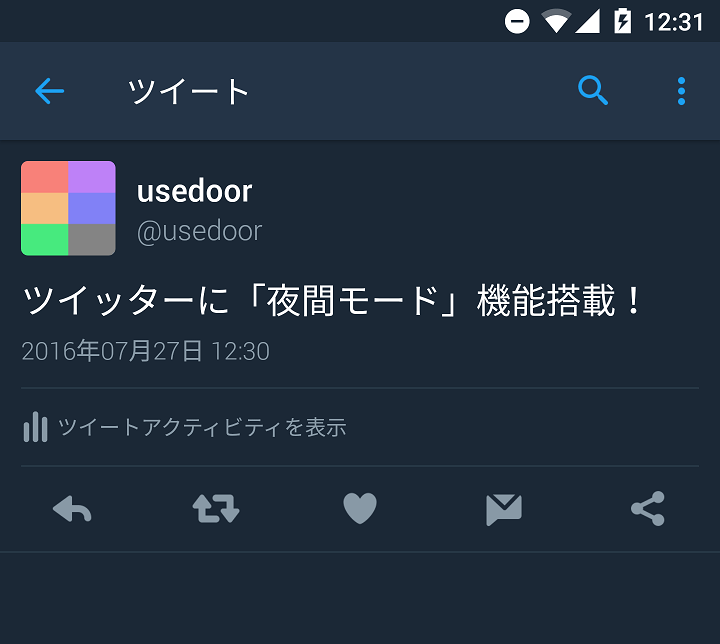Open search with magnifier icon
The image size is (720, 644).
pyautogui.click(x=593, y=90)
